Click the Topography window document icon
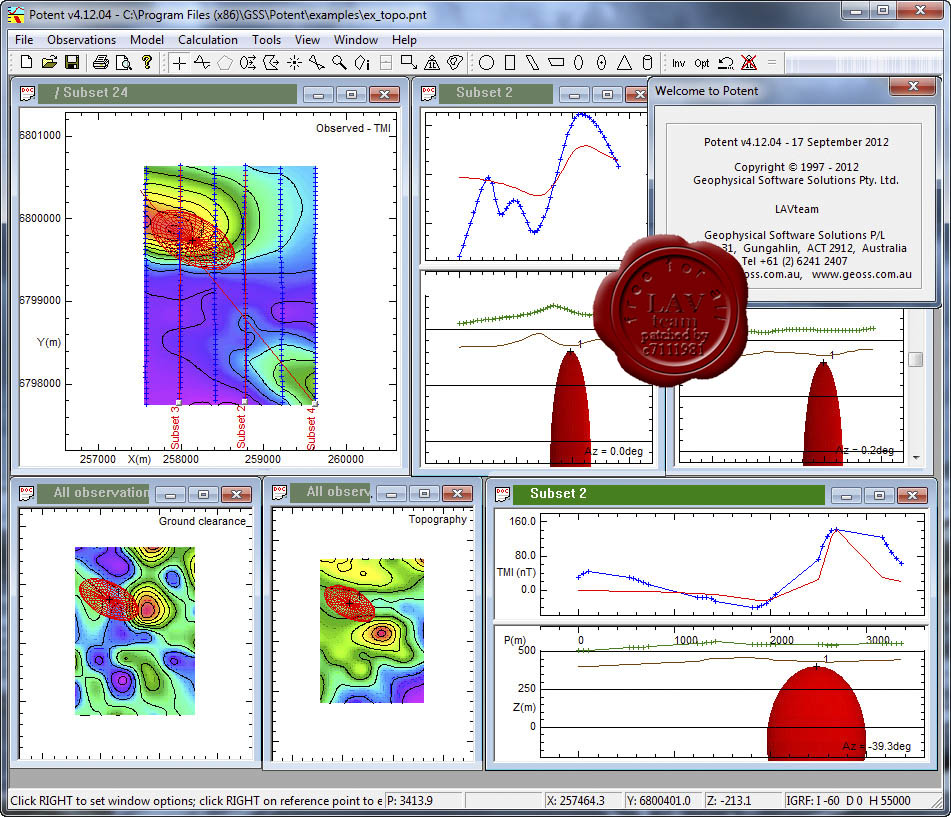The height and width of the screenshot is (817, 951). coord(279,493)
